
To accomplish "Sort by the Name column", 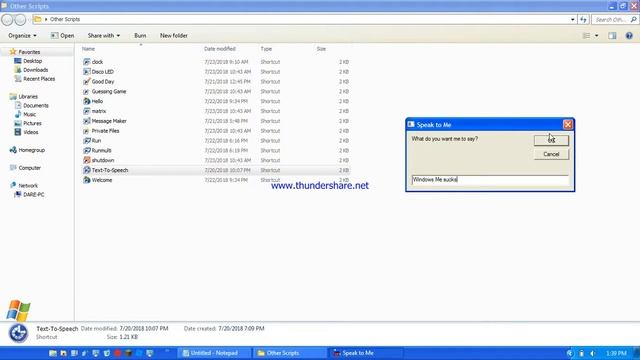I will point(89,49).
